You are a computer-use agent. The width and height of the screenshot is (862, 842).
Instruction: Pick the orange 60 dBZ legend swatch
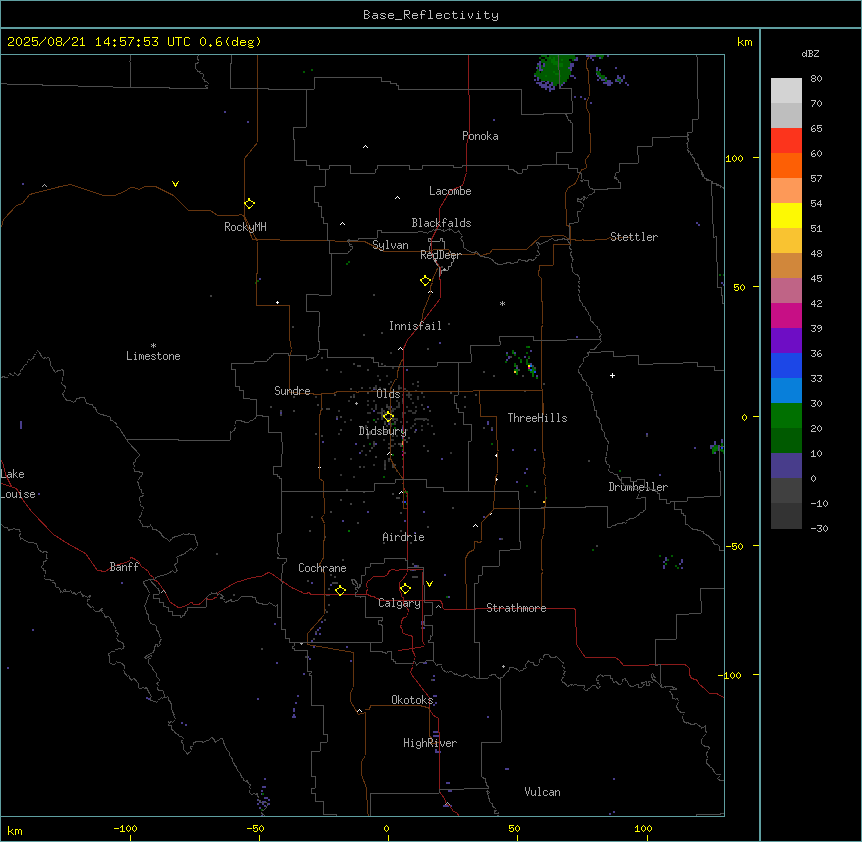tap(786, 165)
